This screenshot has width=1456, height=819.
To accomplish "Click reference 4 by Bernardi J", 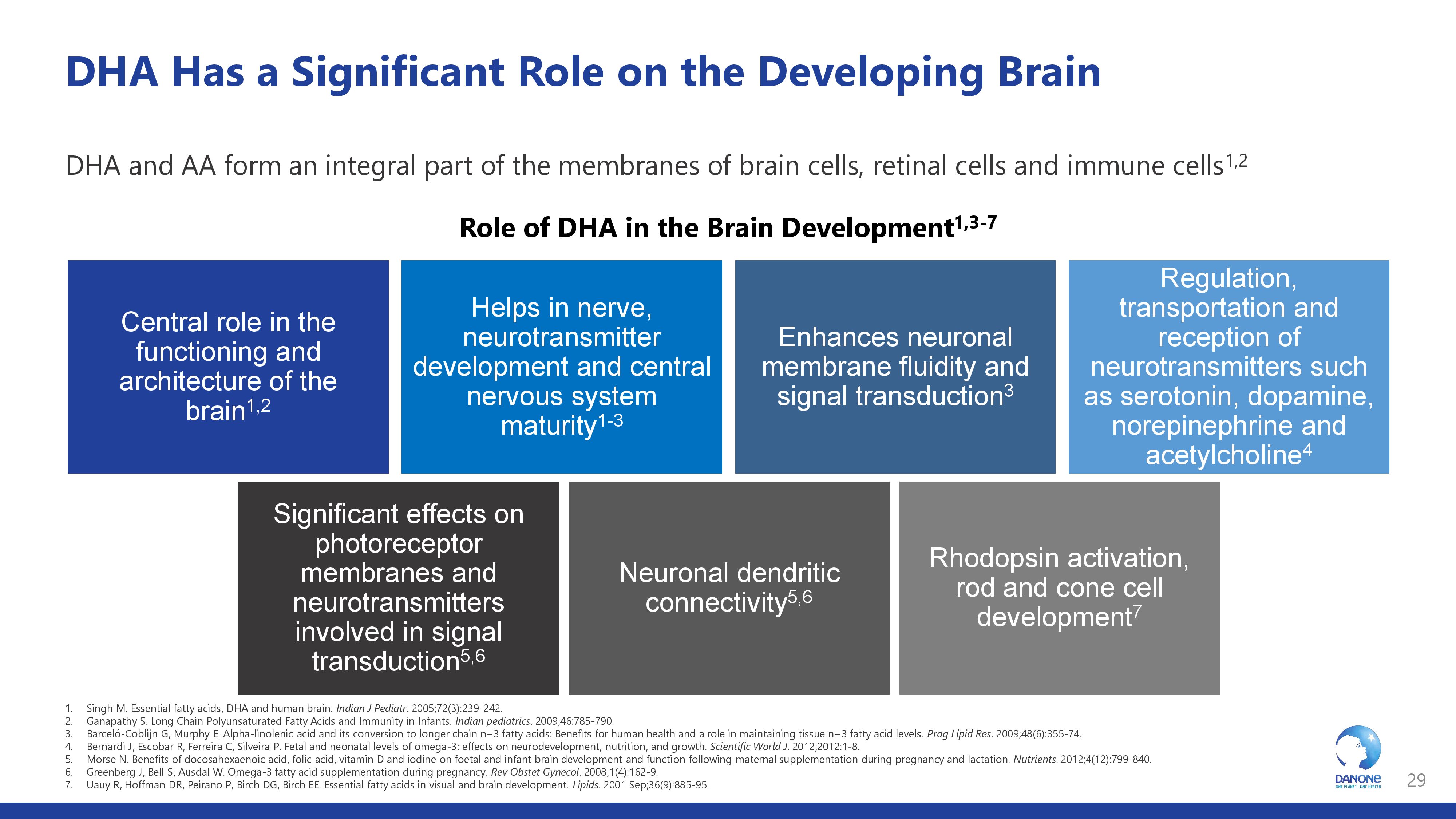I will click(x=472, y=747).
